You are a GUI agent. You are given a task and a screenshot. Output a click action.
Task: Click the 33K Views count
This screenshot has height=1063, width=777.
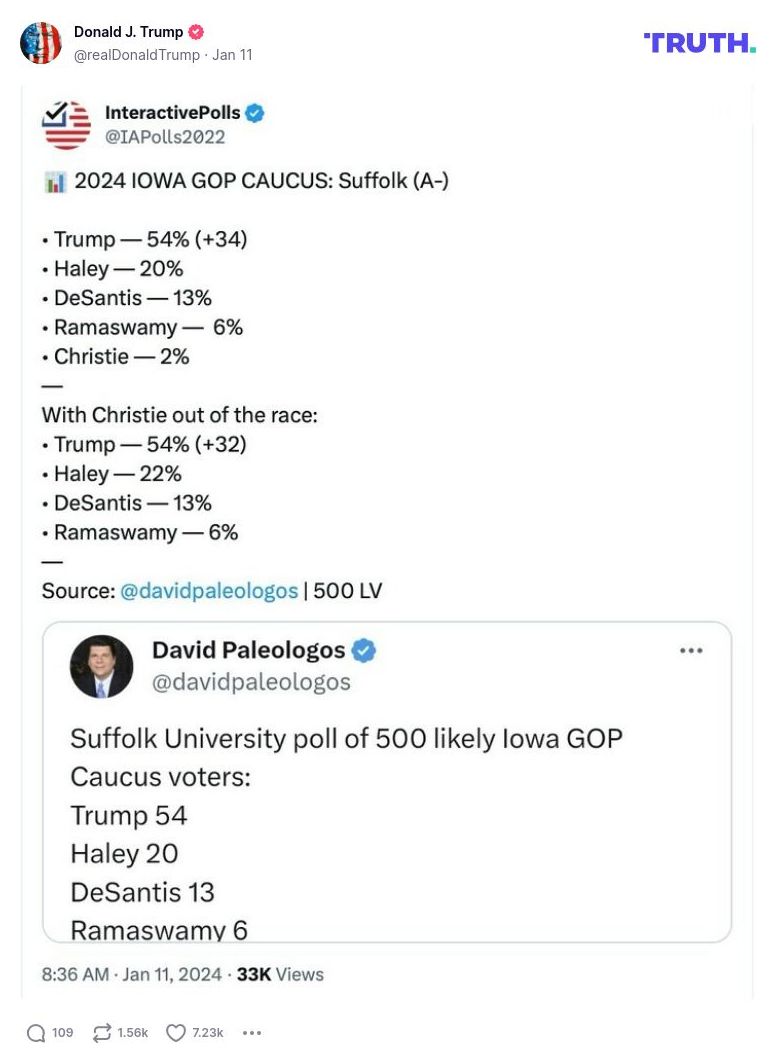pyautogui.click(x=280, y=974)
